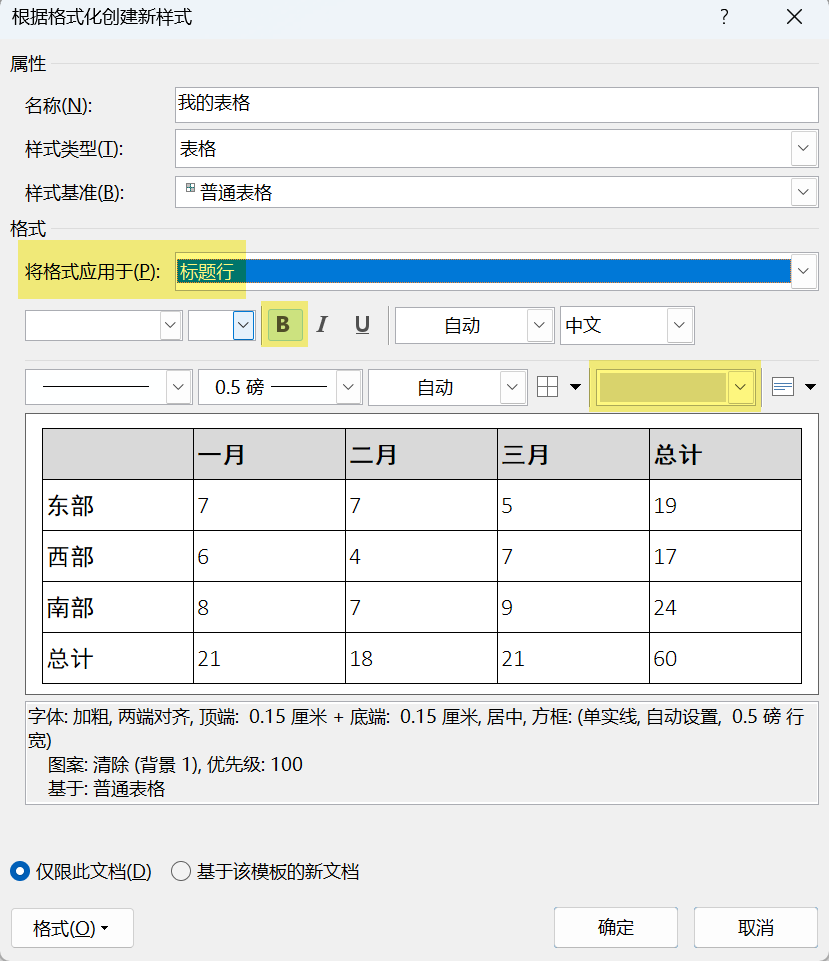Toggle the Italic formatting button
This screenshot has width=829, height=961.
click(322, 325)
